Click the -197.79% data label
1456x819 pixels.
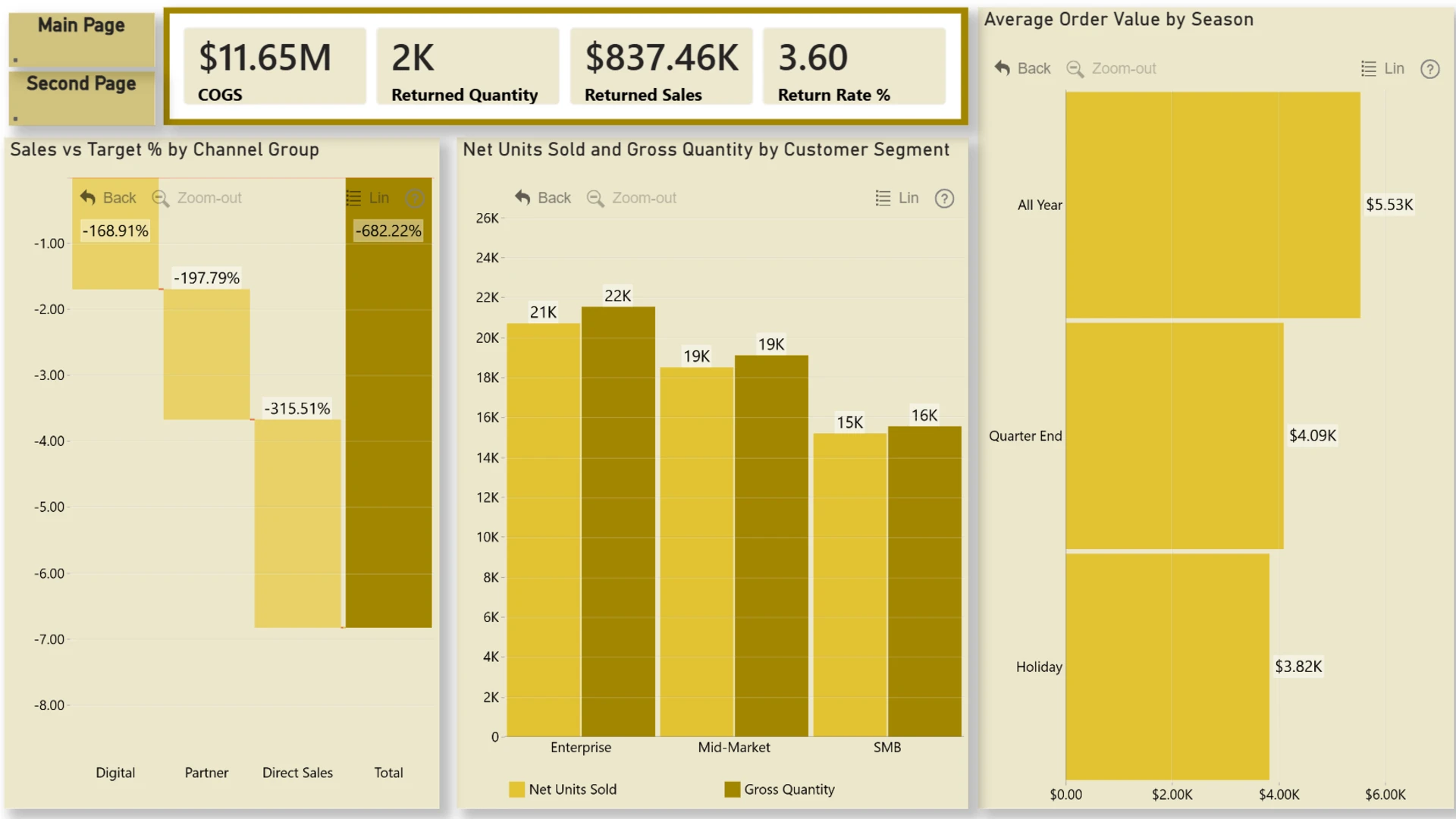[206, 278]
